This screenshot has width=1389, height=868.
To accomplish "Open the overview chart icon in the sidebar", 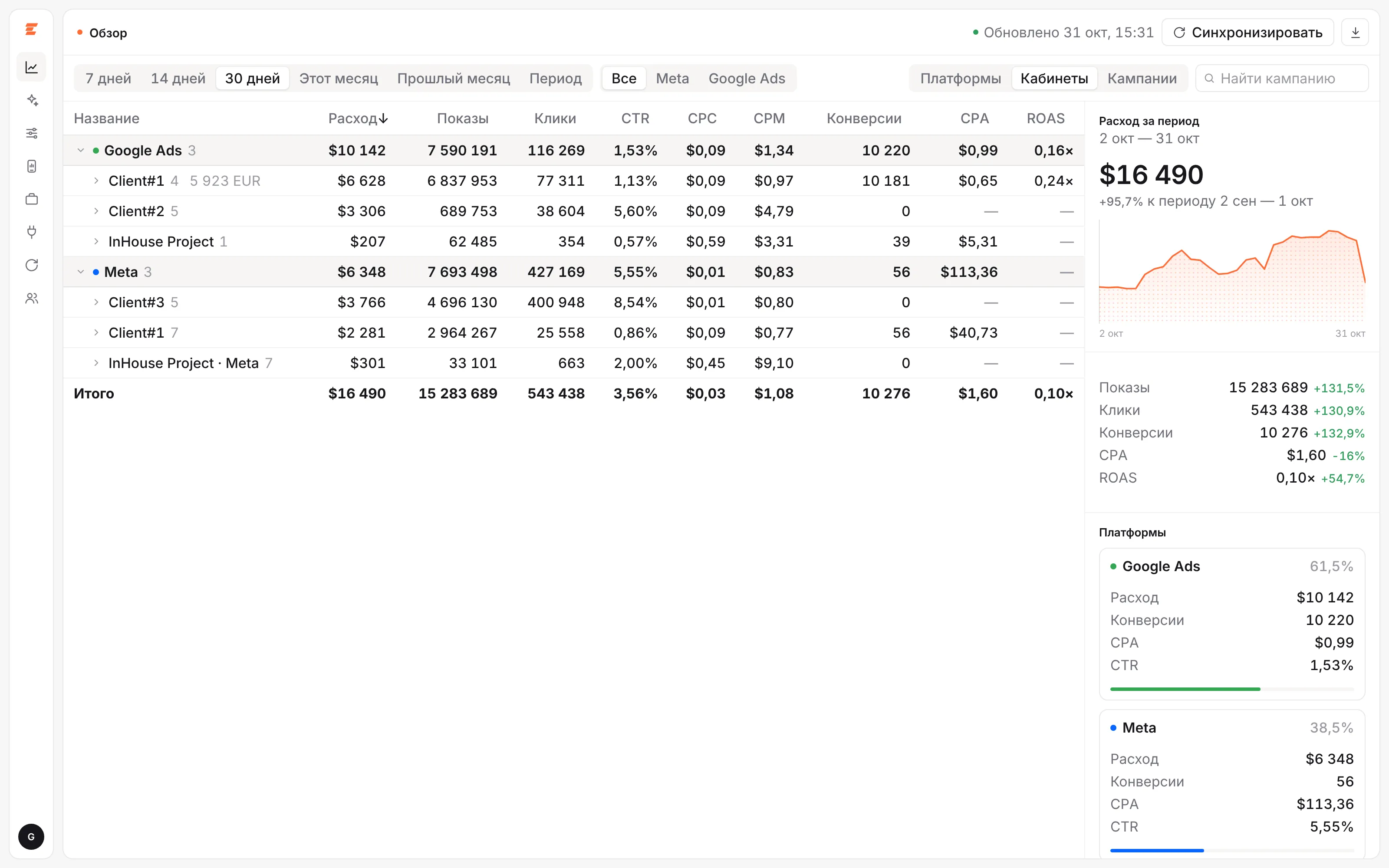I will tap(32, 67).
